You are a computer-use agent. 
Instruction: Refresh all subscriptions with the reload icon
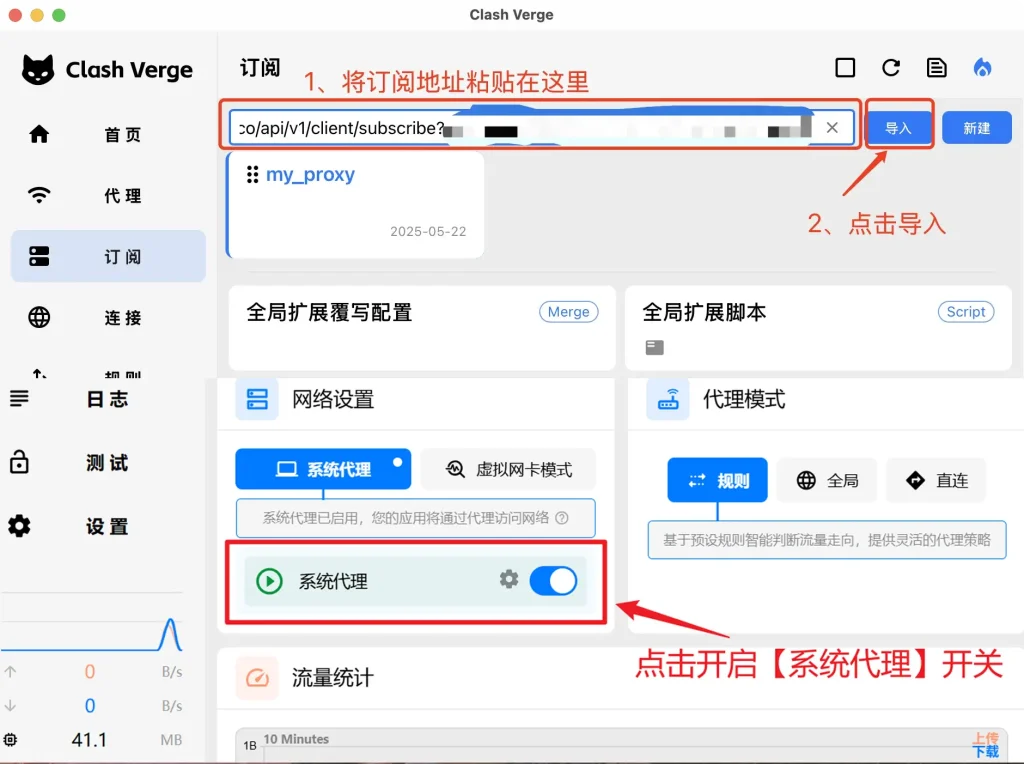(891, 67)
